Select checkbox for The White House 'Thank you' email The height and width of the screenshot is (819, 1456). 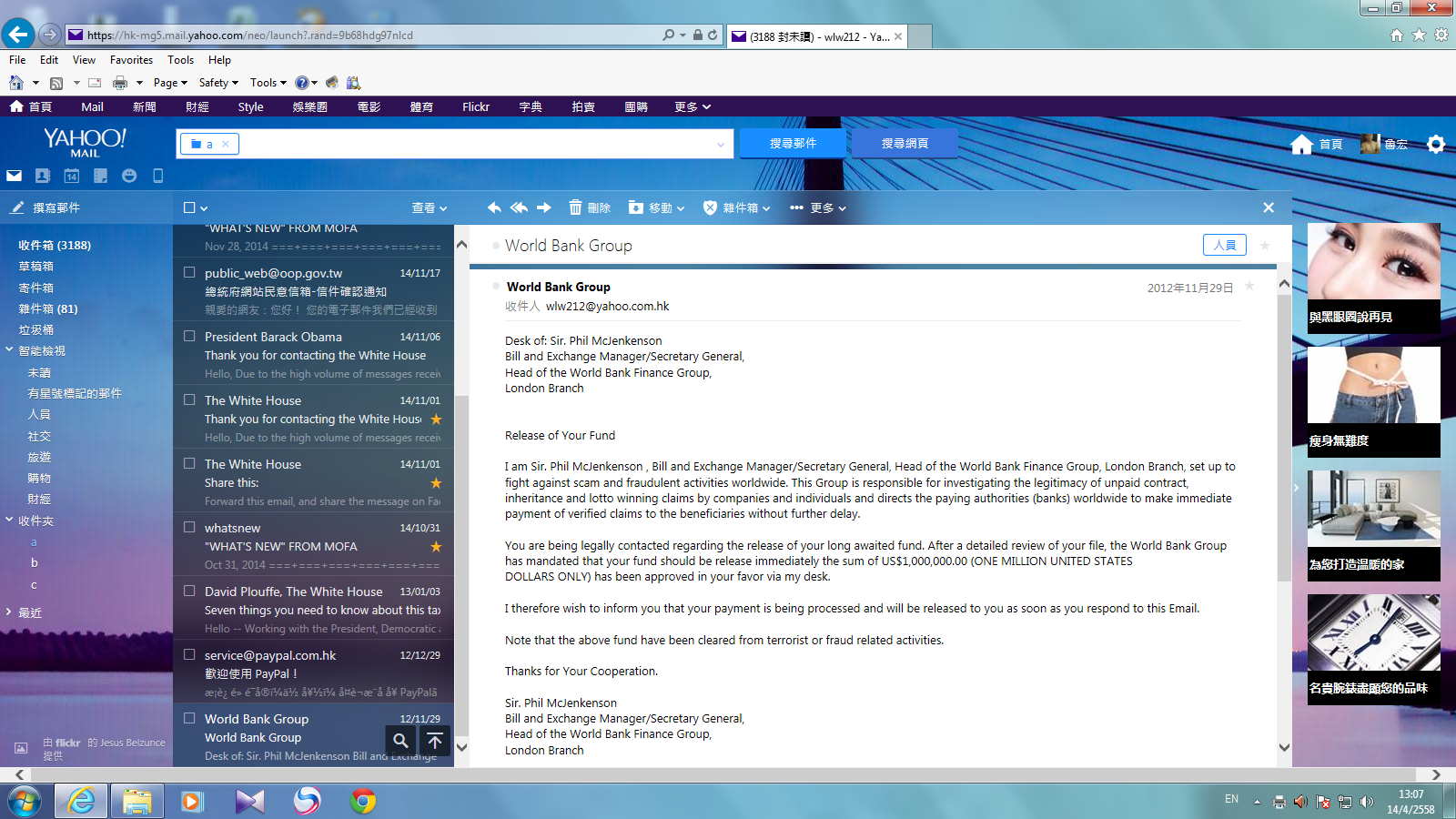[189, 399]
